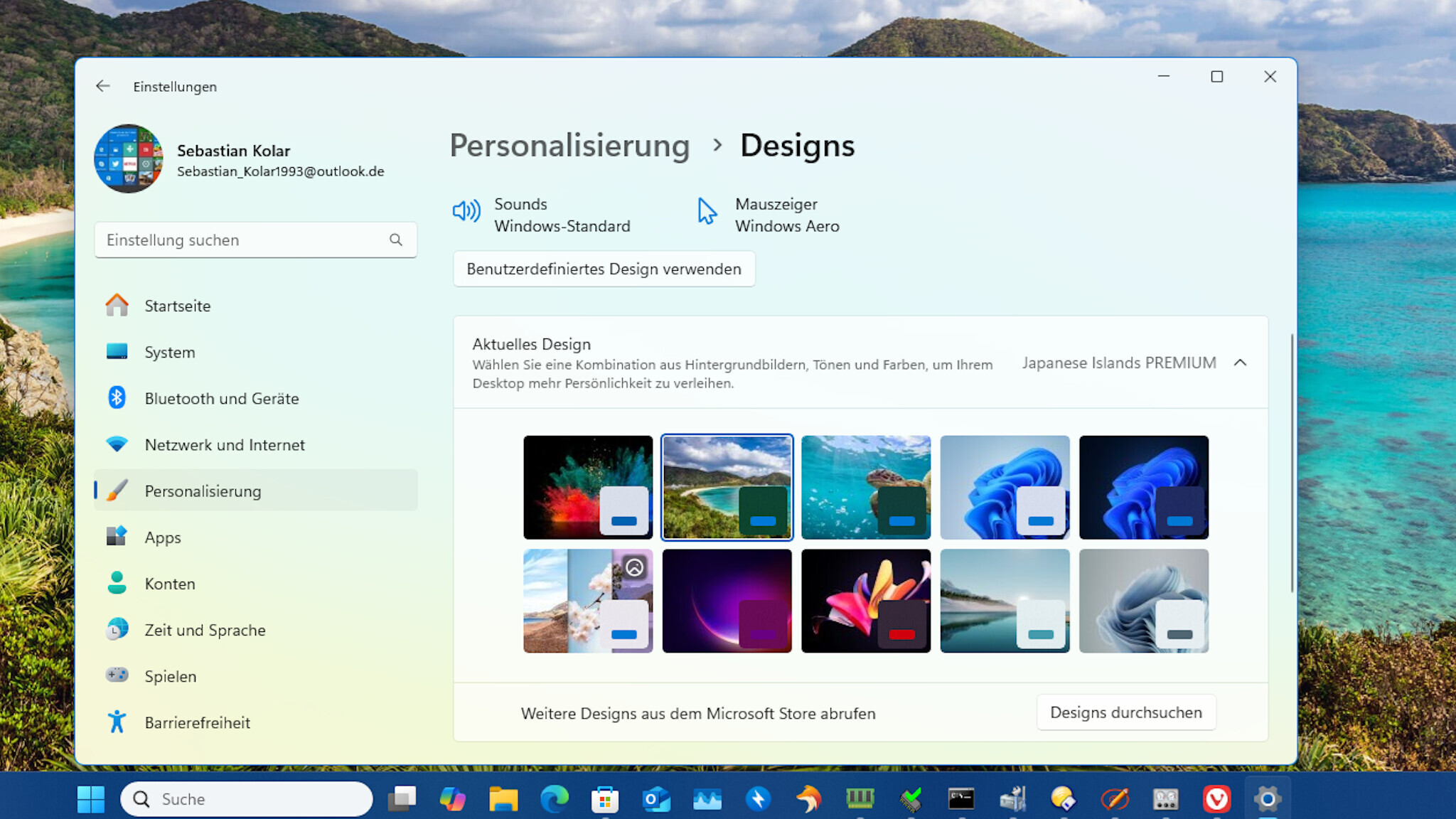Click the Einstellung suchen search field
This screenshot has height=819, width=1456.
255,240
